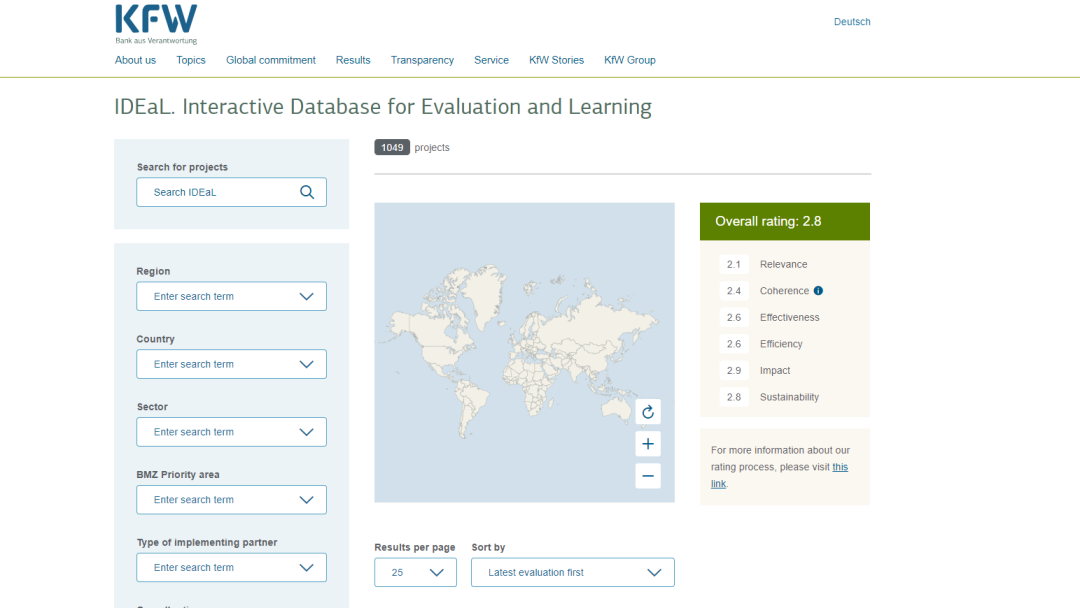1080x608 pixels.
Task: Click the IDEaL page heading
Action: click(x=383, y=107)
